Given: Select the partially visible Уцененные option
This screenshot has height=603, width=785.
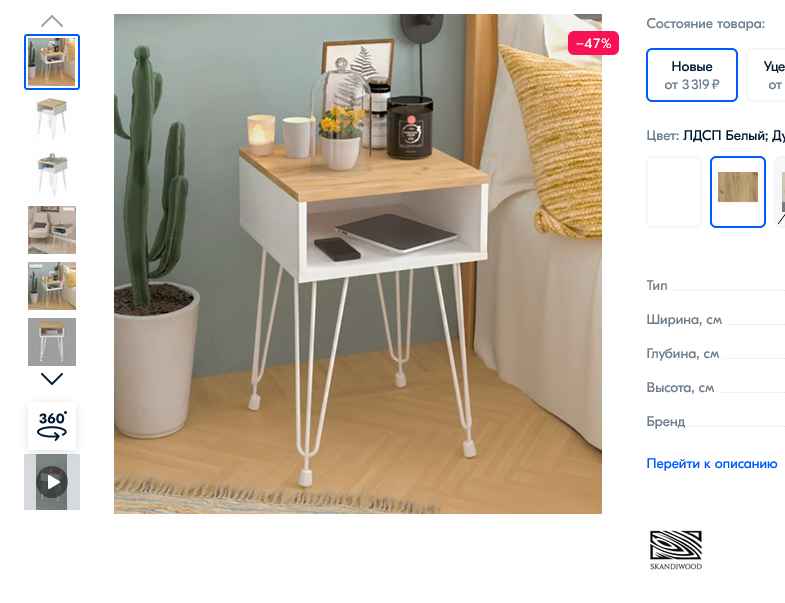Looking at the screenshot, I should (766, 75).
